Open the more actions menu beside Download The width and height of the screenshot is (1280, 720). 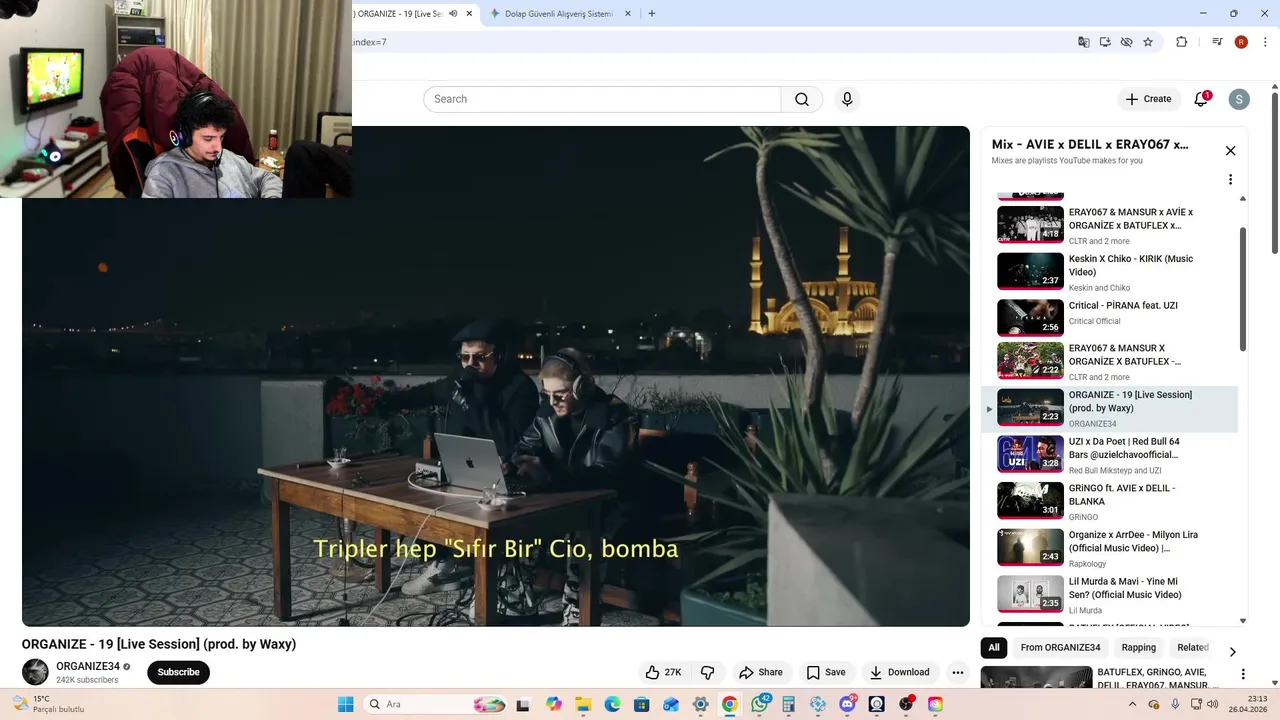click(957, 672)
